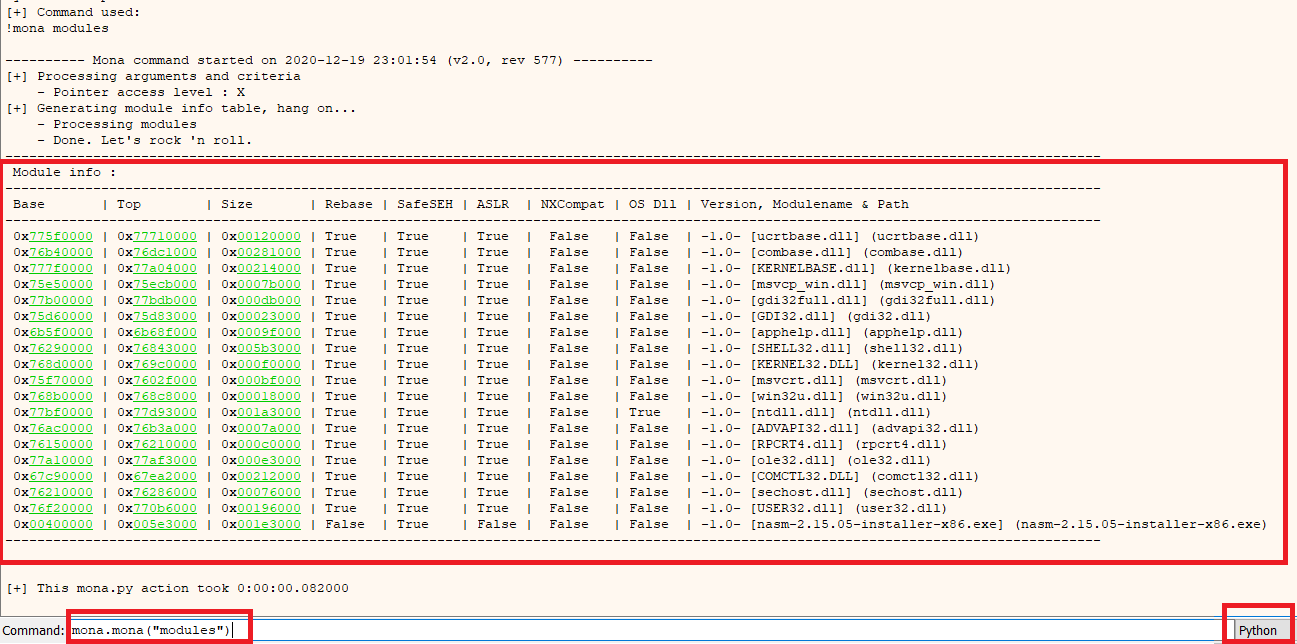The height and width of the screenshot is (644, 1297).
Task: Open size value 00281000 for combase.dll
Action: pyautogui.click(x=269, y=252)
